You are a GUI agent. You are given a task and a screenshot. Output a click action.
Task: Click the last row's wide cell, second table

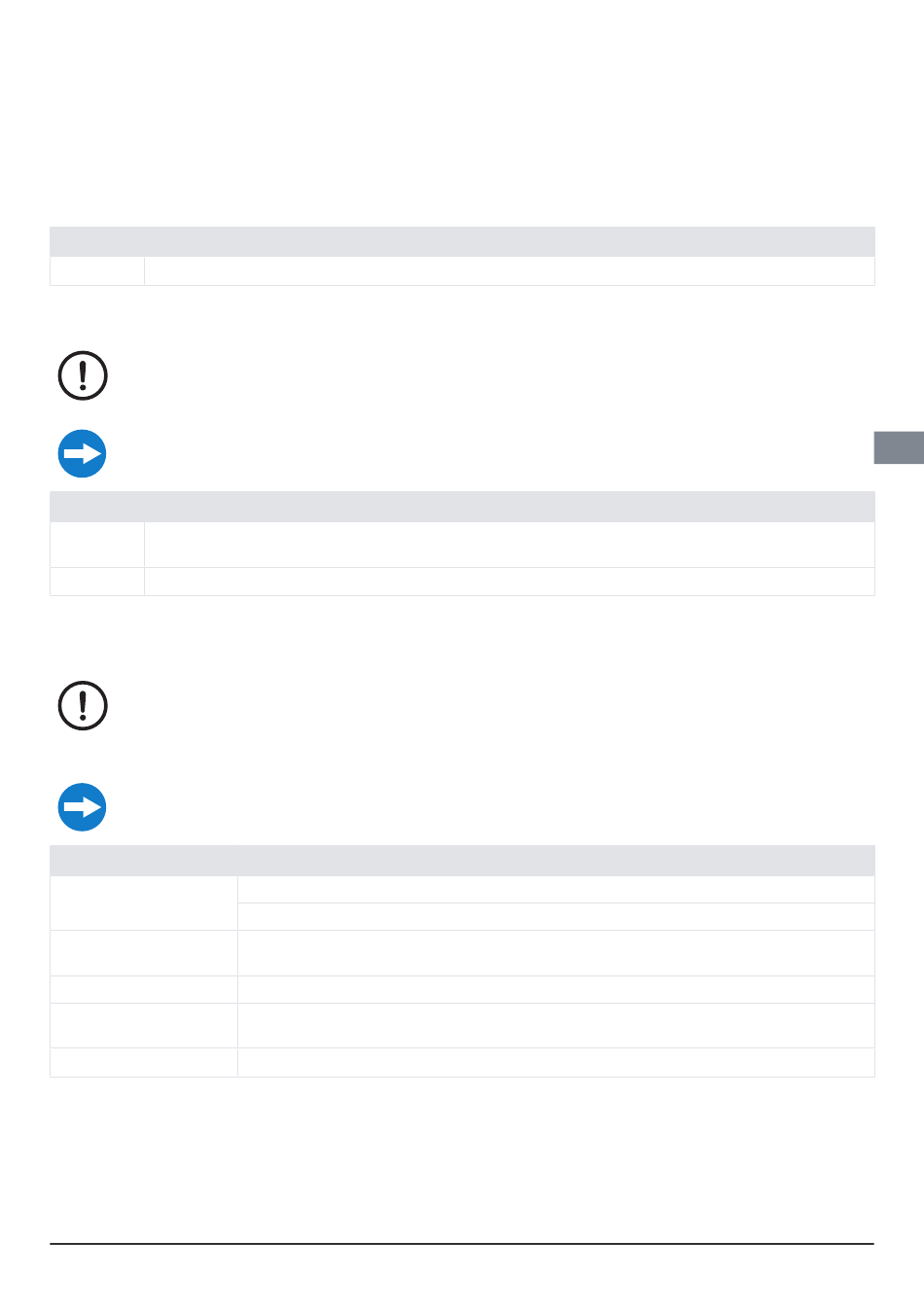pos(510,582)
